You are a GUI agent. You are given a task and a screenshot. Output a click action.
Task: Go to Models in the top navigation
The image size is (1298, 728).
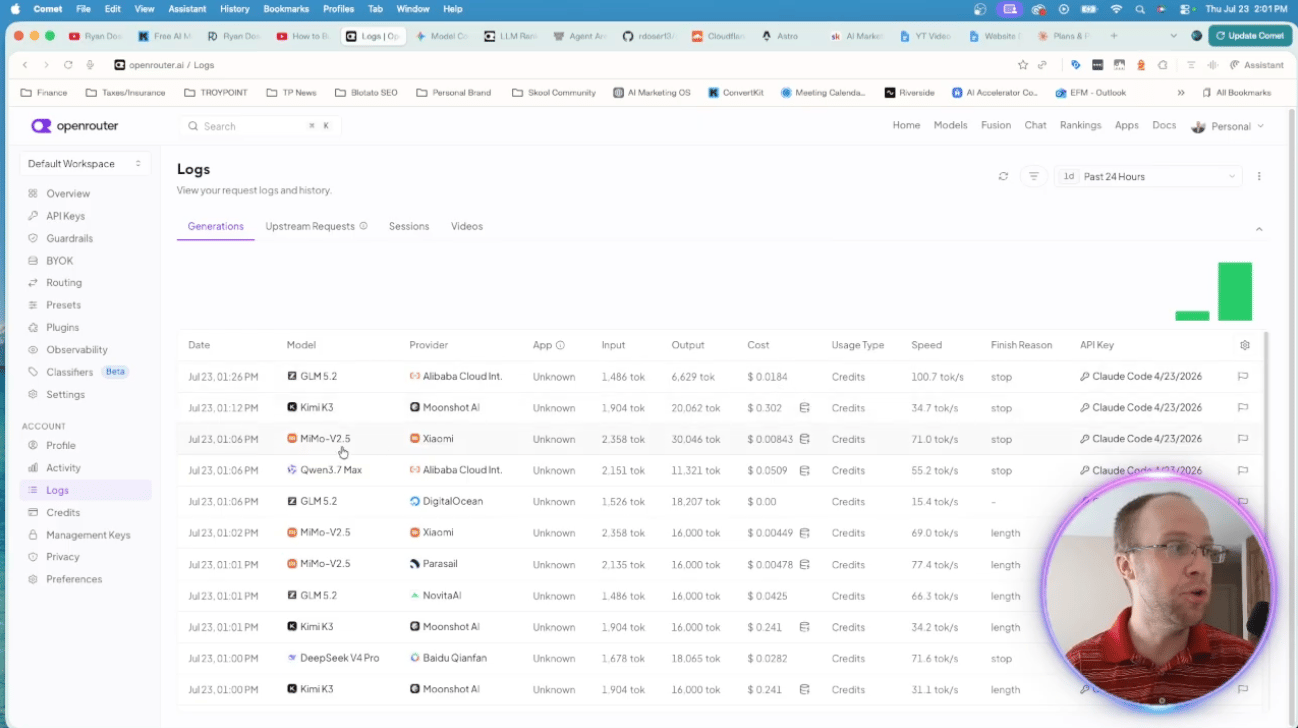(951, 126)
